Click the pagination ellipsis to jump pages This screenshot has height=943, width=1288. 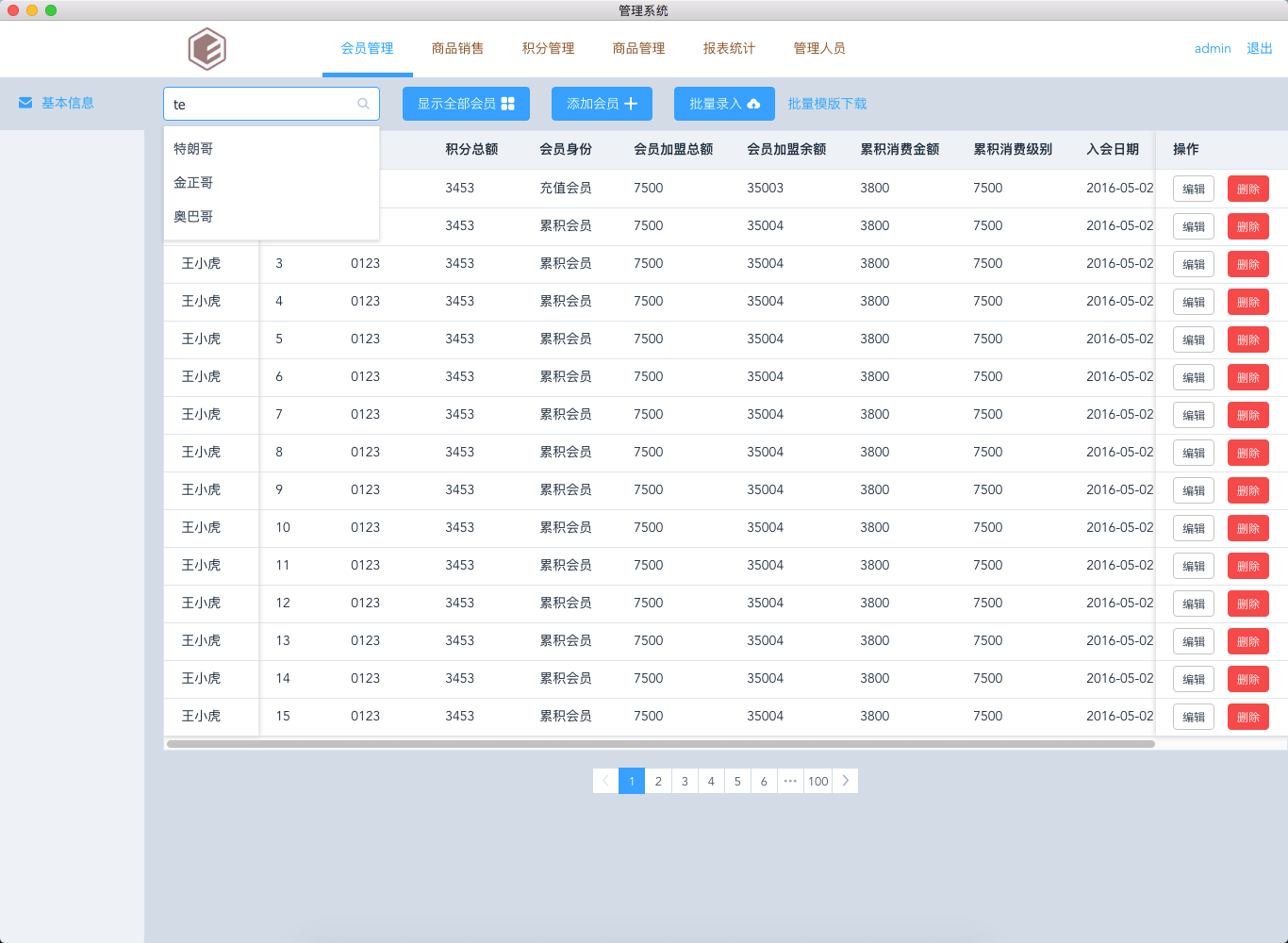(x=790, y=781)
